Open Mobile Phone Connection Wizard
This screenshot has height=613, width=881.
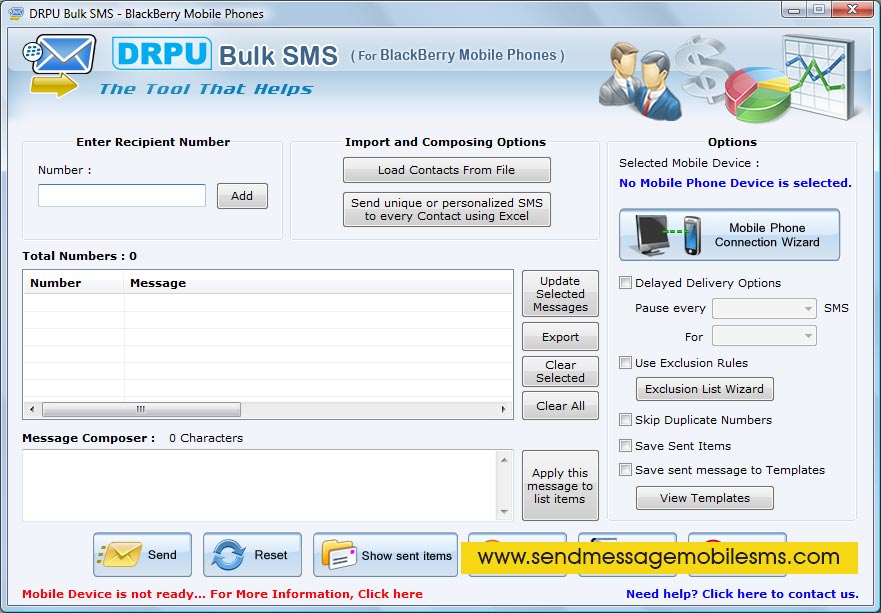tap(729, 235)
